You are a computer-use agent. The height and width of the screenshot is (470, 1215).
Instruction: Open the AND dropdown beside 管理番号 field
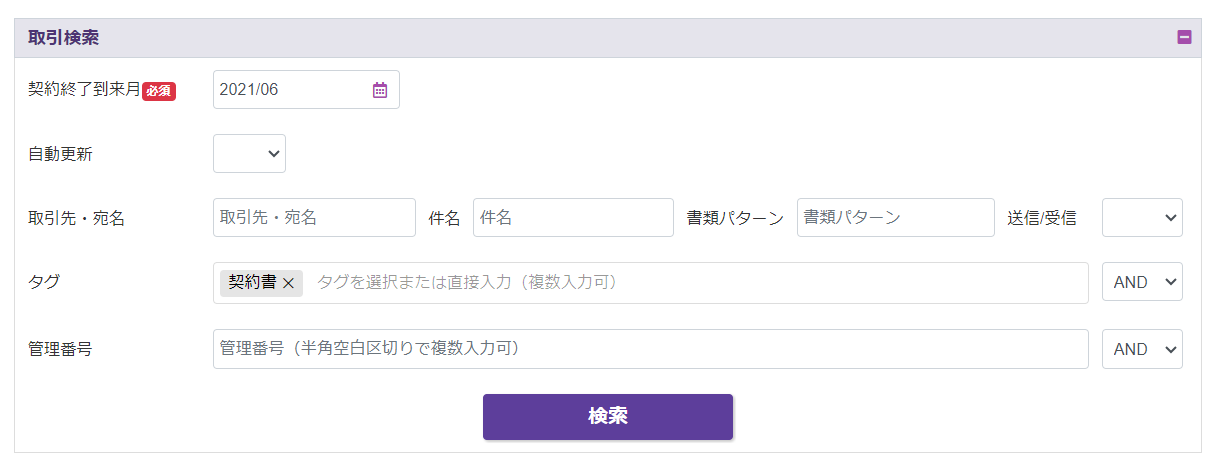[x=1142, y=349]
